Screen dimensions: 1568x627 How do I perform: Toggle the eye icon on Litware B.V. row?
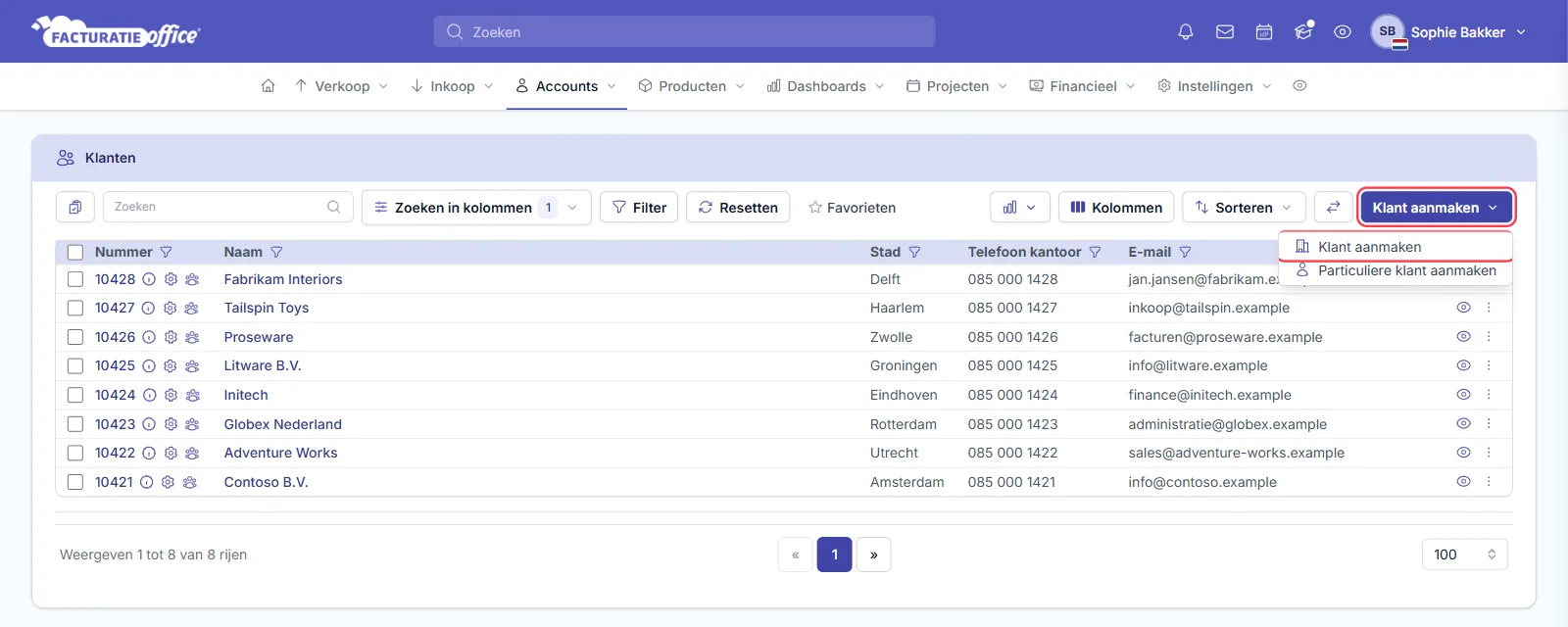tap(1463, 365)
